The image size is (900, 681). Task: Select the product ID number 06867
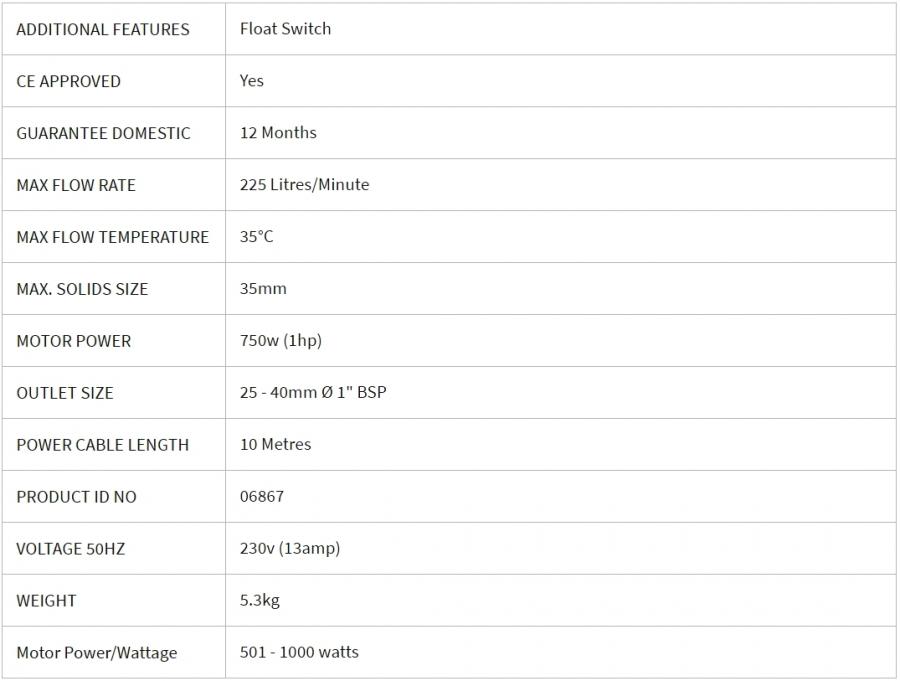click(262, 497)
